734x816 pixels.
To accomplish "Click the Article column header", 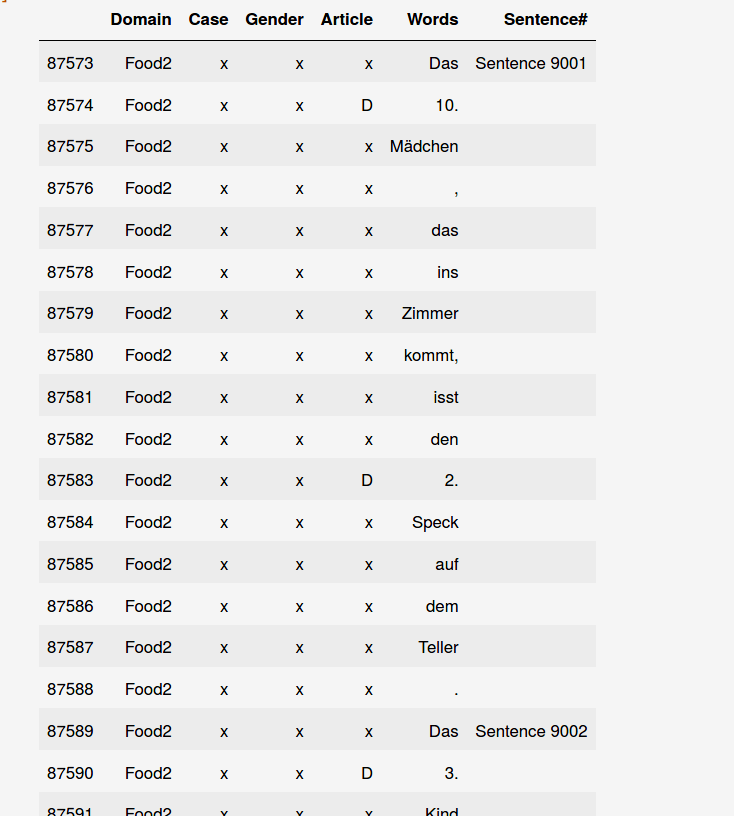I will click(347, 19).
